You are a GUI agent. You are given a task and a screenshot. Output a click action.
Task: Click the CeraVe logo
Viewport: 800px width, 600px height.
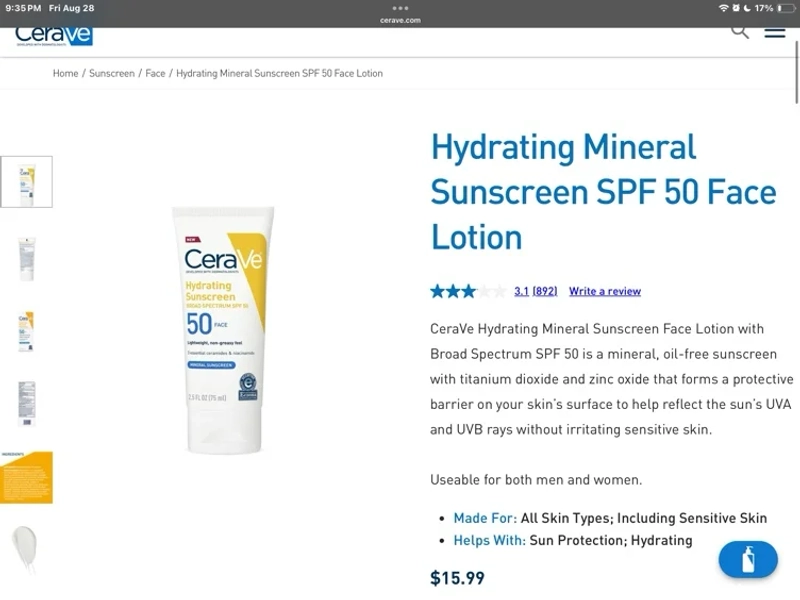pyautogui.click(x=54, y=36)
